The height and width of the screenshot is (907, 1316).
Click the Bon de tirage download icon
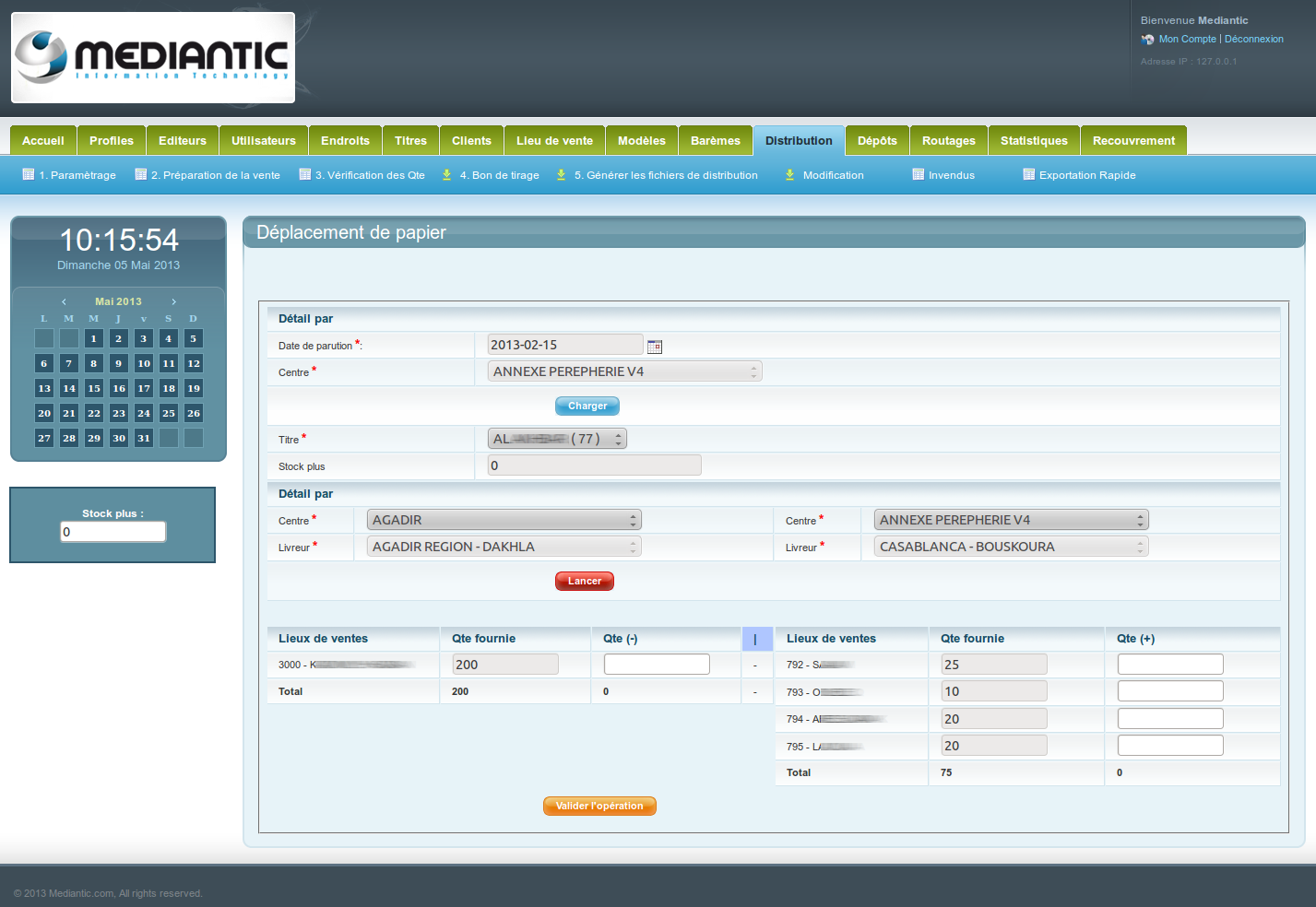446,174
